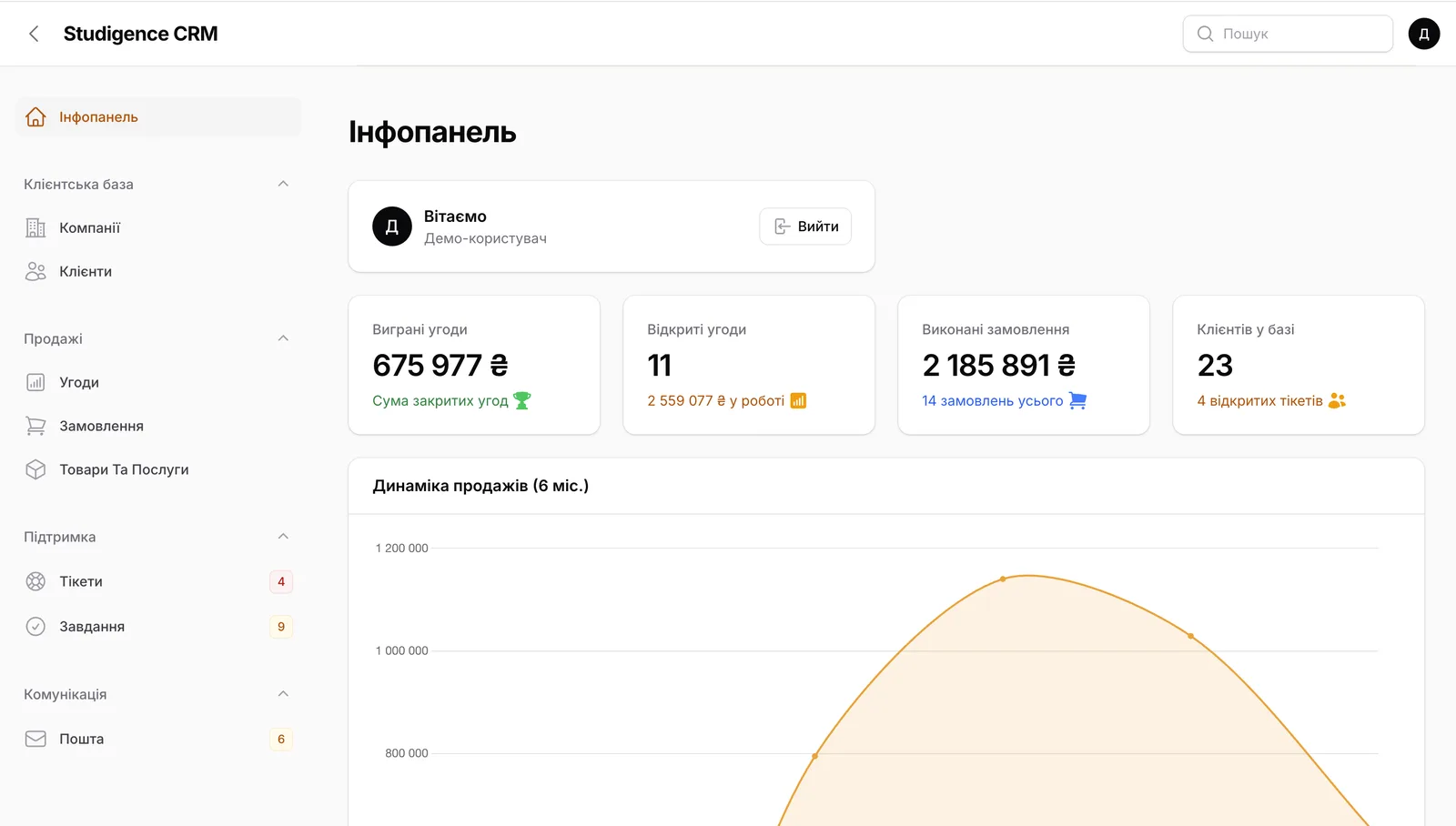
Task: Click the blue shopping cart icon
Action: (1077, 400)
